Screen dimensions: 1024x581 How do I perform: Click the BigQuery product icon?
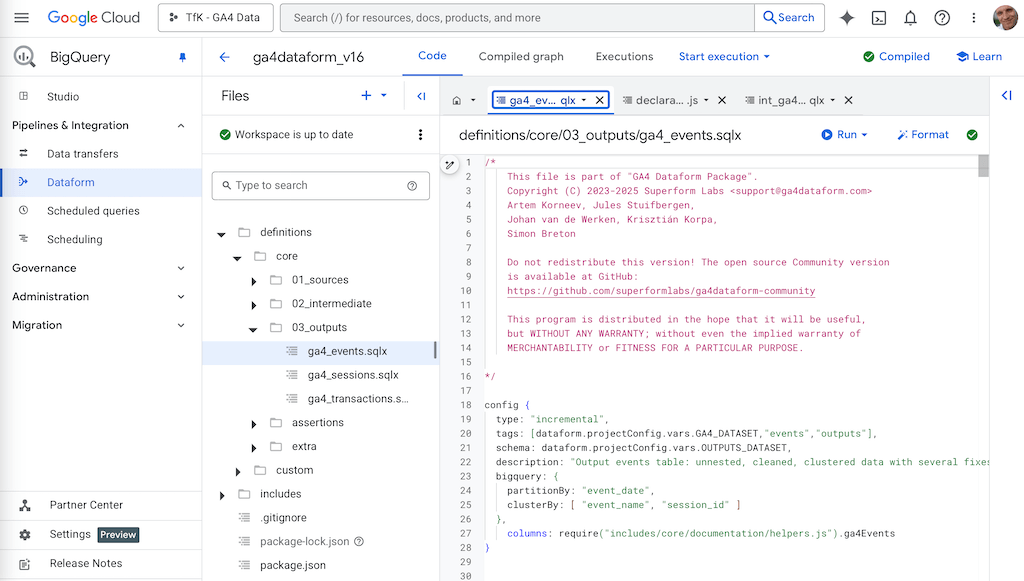[x=24, y=57]
